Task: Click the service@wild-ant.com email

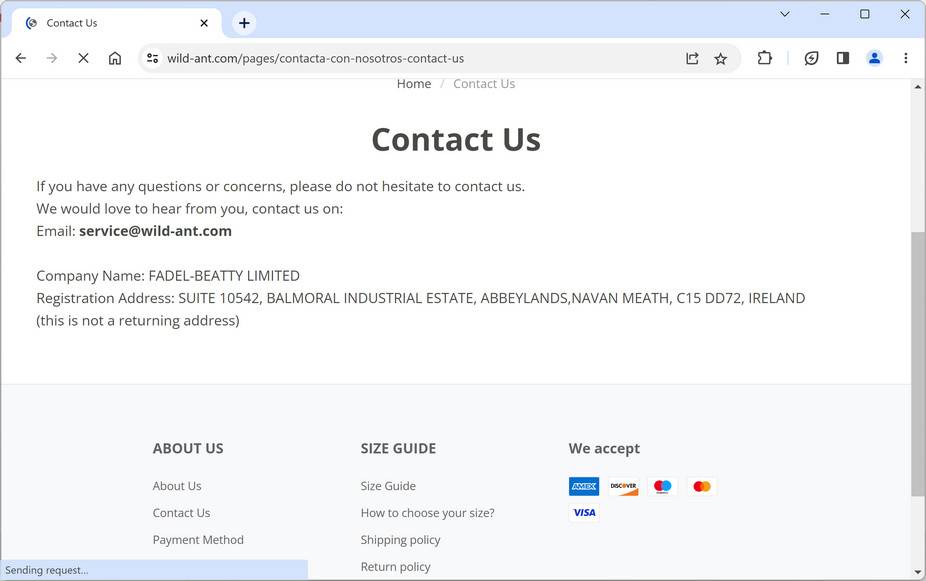Action: 155,231
